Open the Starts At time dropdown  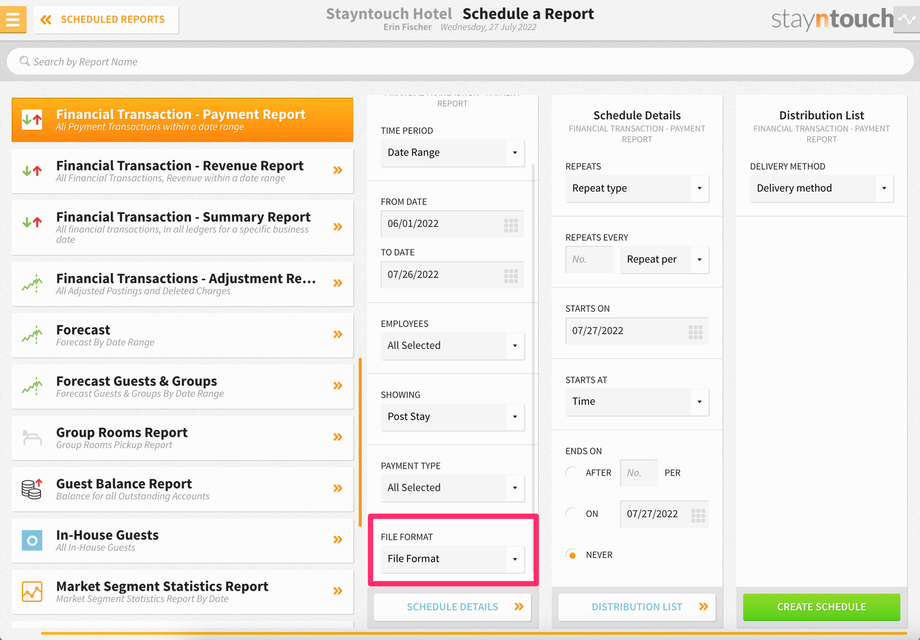click(637, 402)
